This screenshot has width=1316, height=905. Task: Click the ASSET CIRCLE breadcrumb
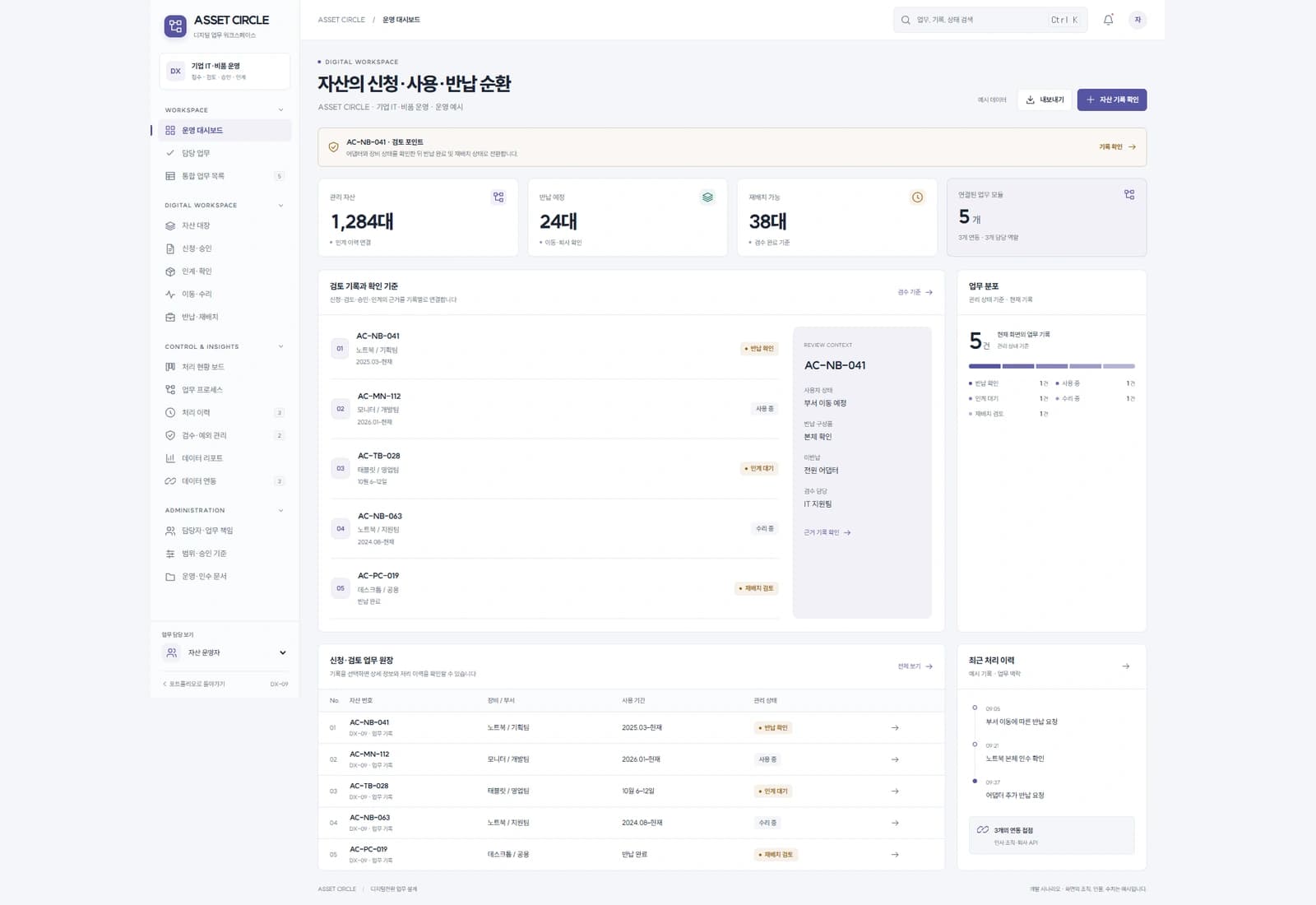click(341, 20)
